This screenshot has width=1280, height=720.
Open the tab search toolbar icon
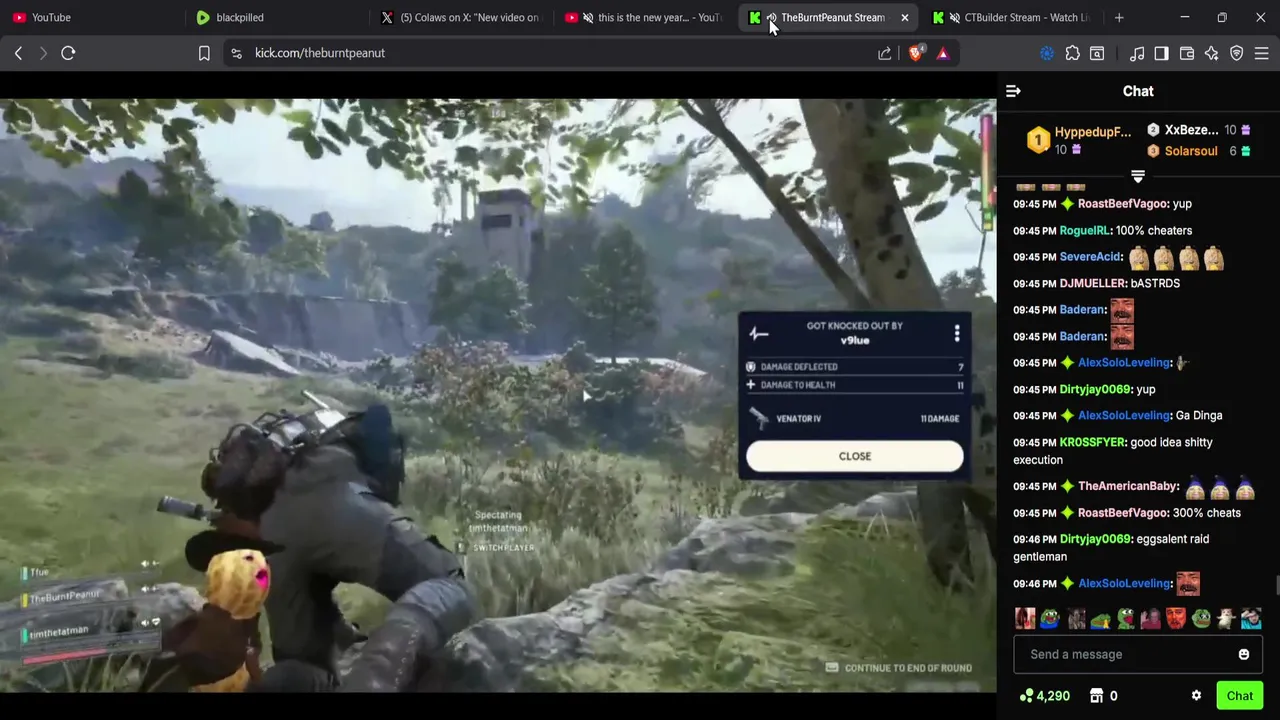(x=1097, y=53)
